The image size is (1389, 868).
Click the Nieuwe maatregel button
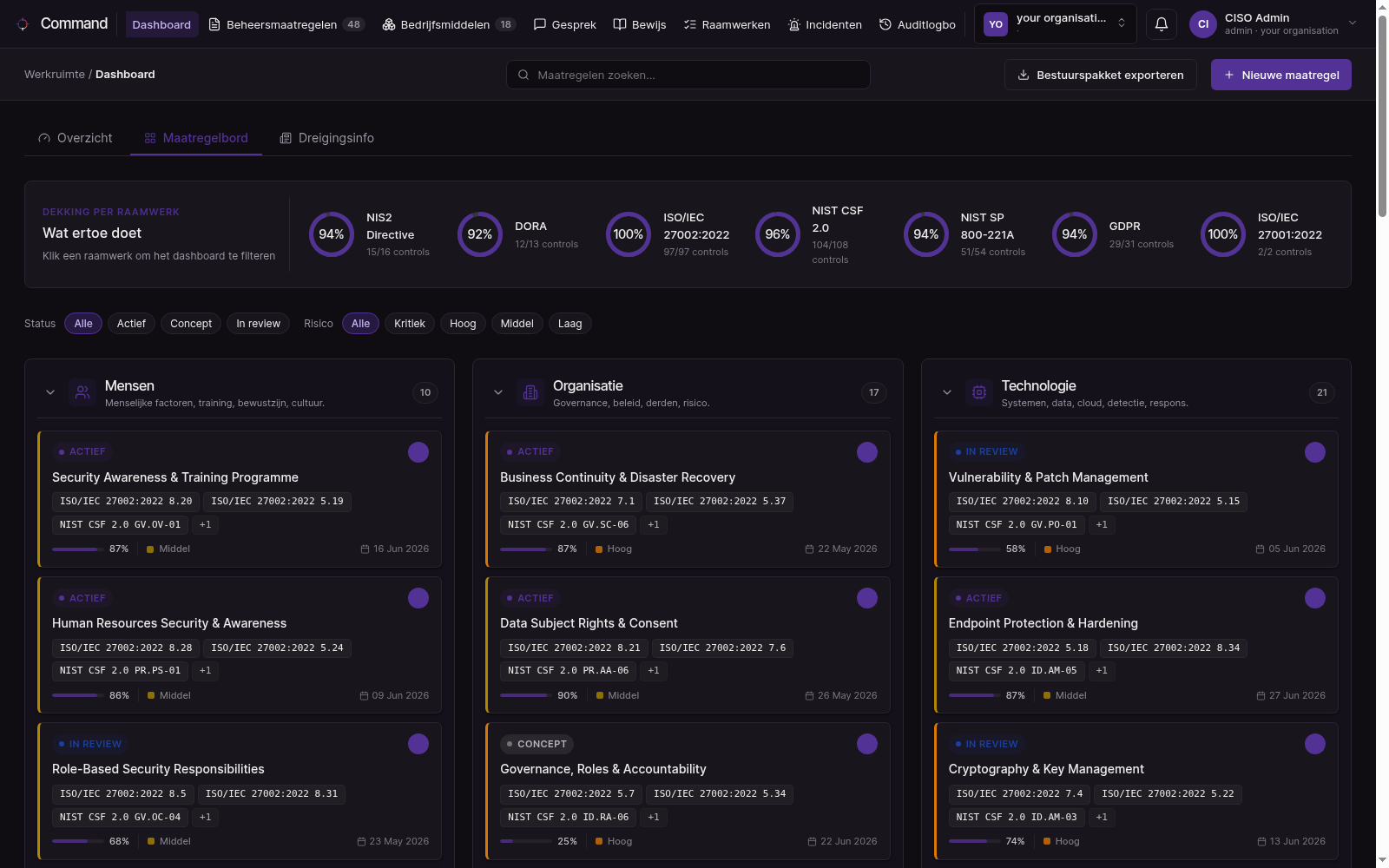coord(1281,75)
